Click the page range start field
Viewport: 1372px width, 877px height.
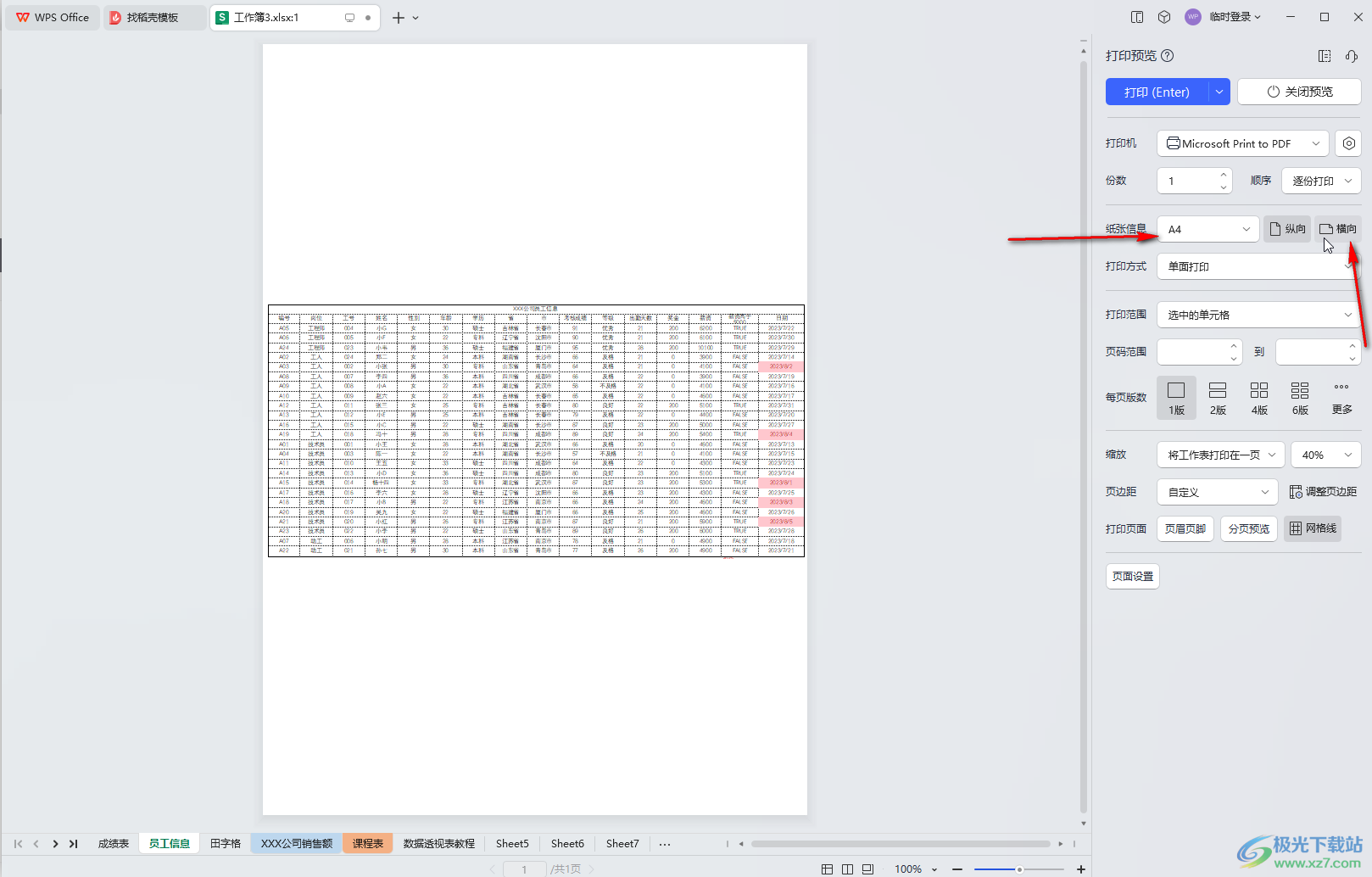(x=1191, y=351)
